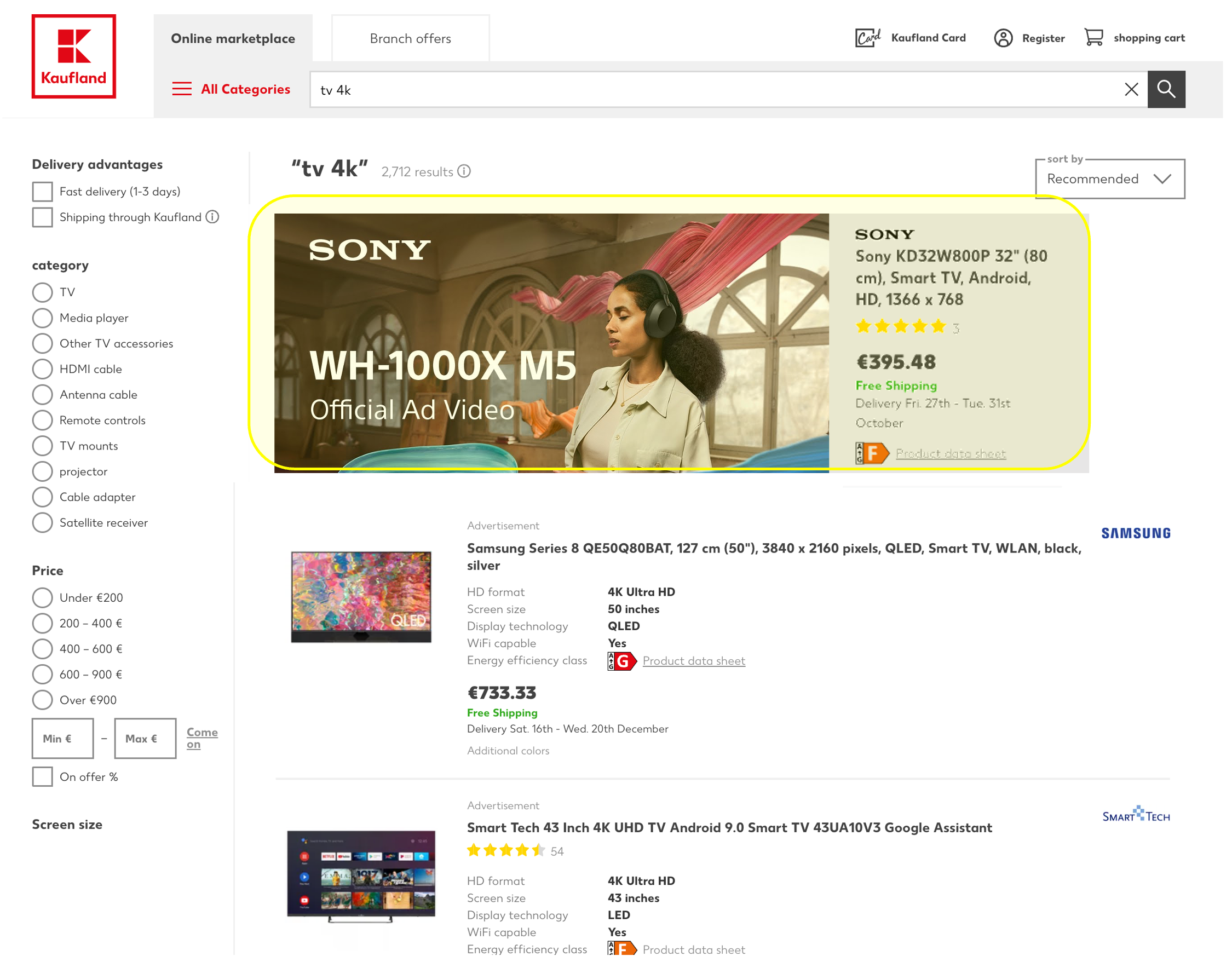Click the Kaufland logo
Image resolution: width=1232 pixels, height=956 pixels.
[74, 56]
